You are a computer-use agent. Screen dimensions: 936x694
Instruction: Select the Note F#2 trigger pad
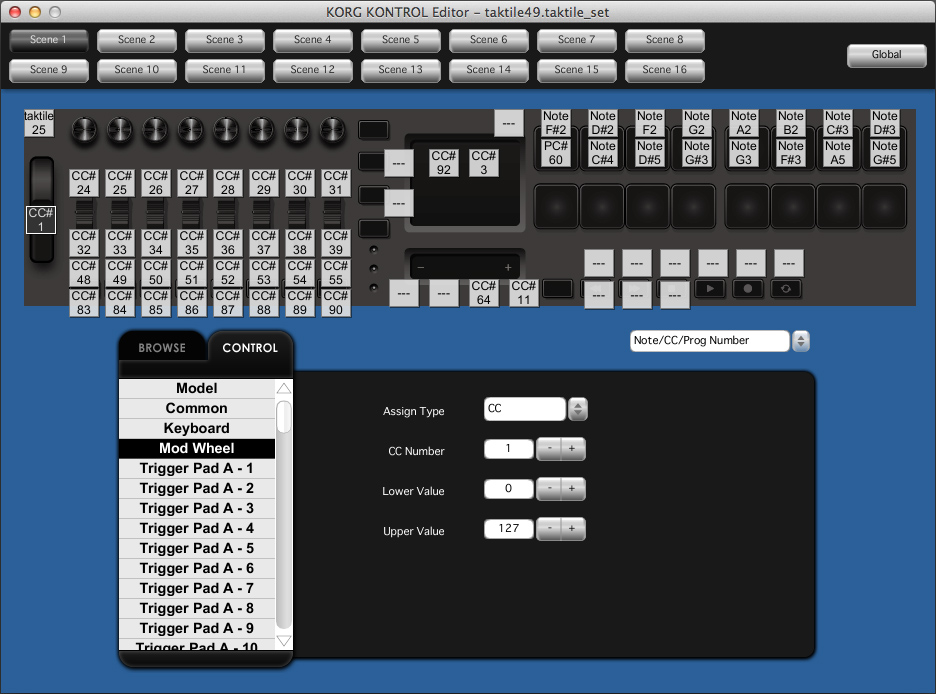point(556,123)
